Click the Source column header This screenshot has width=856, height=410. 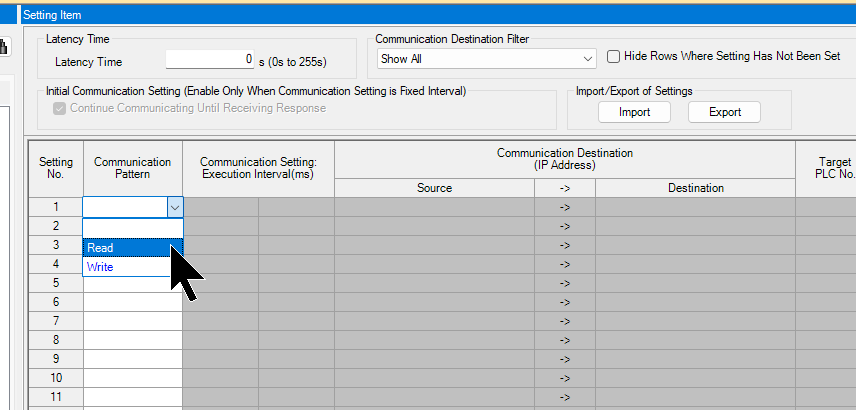click(x=435, y=188)
